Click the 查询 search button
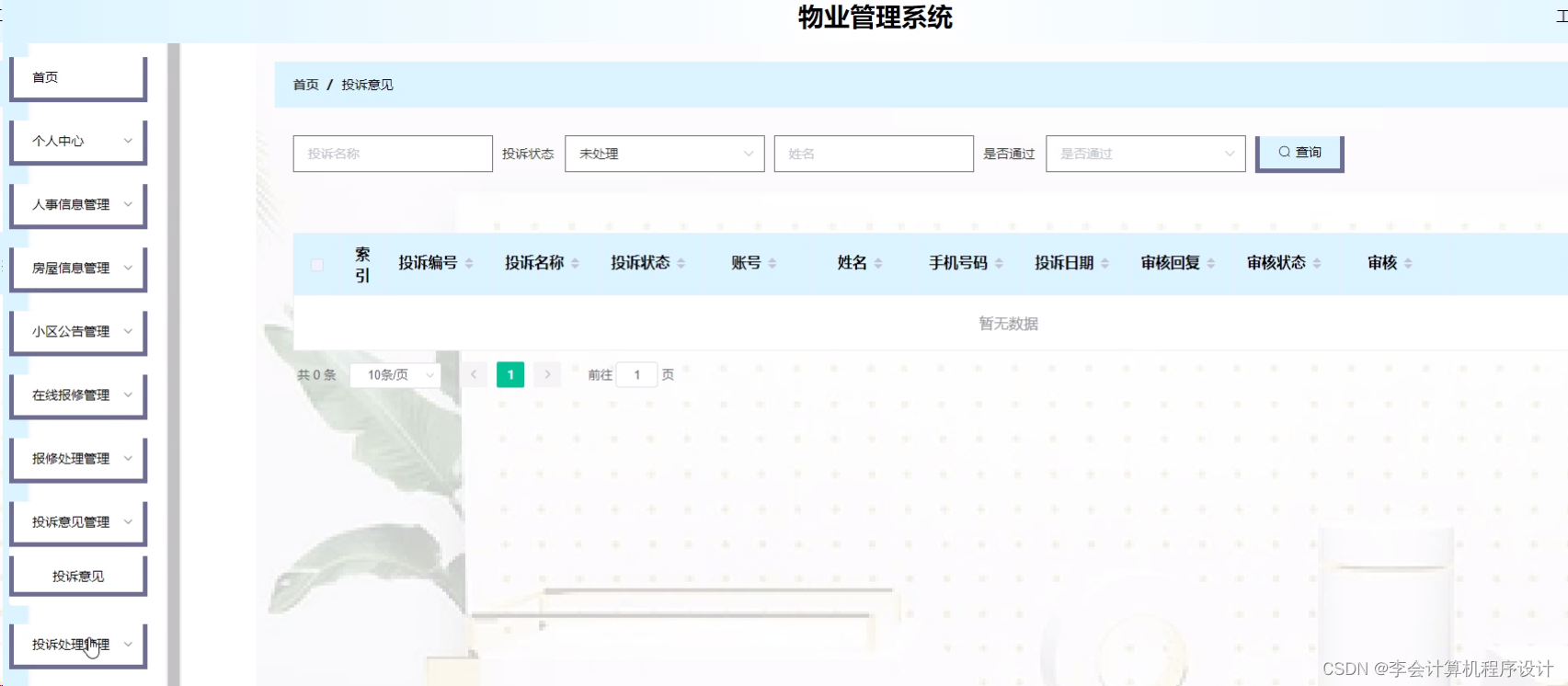The height and width of the screenshot is (686, 1568). pyautogui.click(x=1299, y=153)
